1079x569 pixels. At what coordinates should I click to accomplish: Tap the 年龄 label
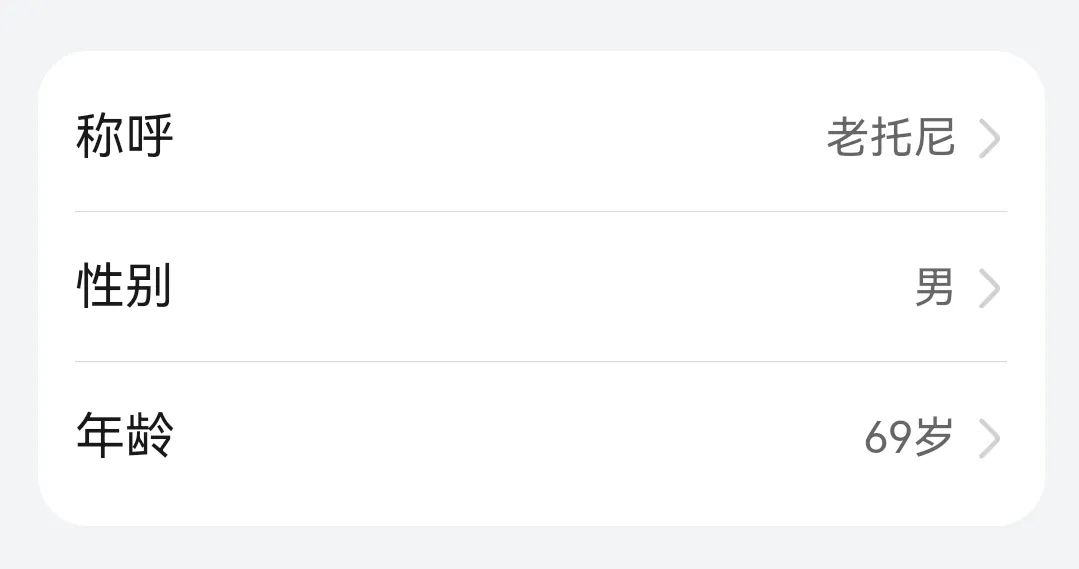pos(125,437)
